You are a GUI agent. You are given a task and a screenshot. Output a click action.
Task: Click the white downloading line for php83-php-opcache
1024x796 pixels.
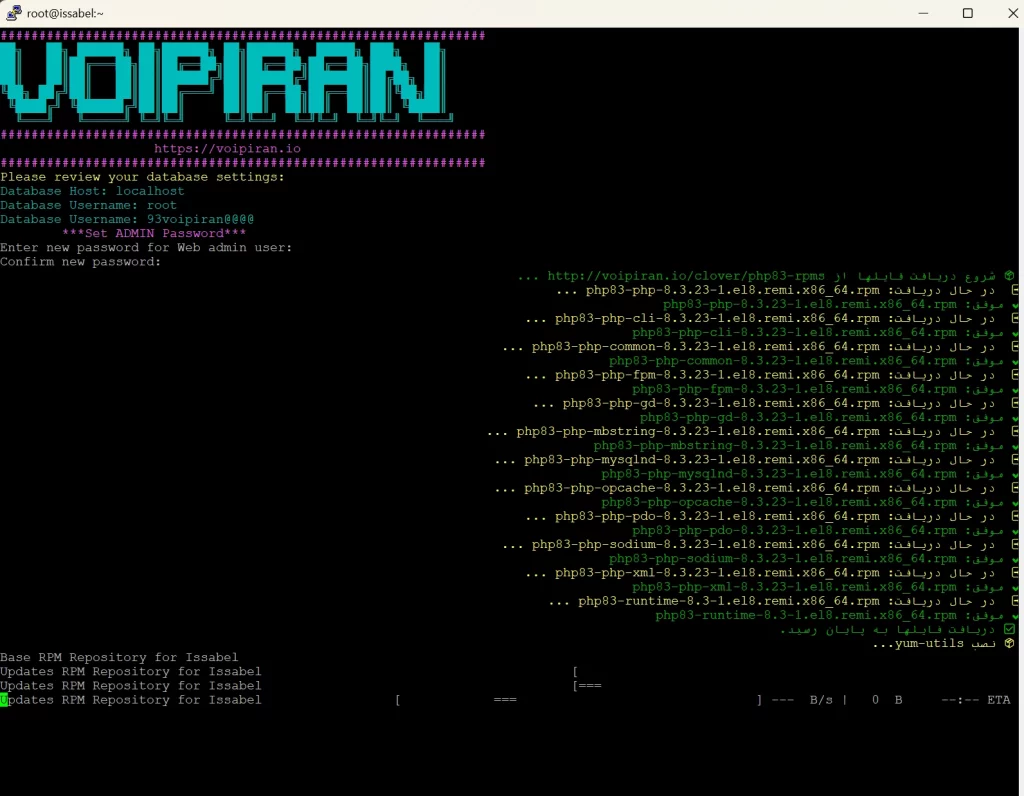[x=756, y=488]
